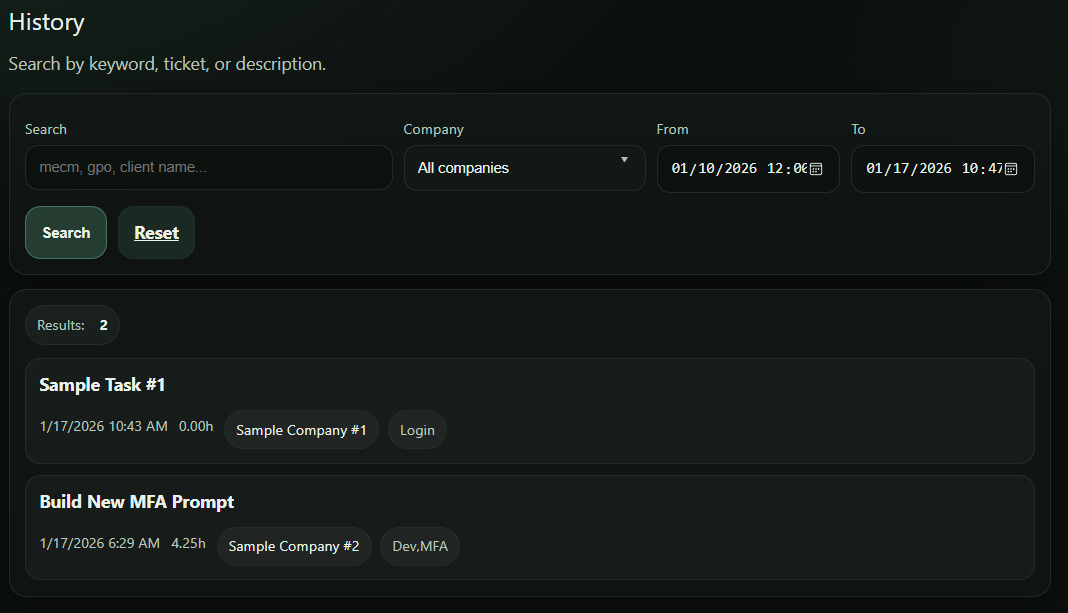Select the From date field to edit it
Screen dimensions: 1068x613
[712, 168]
